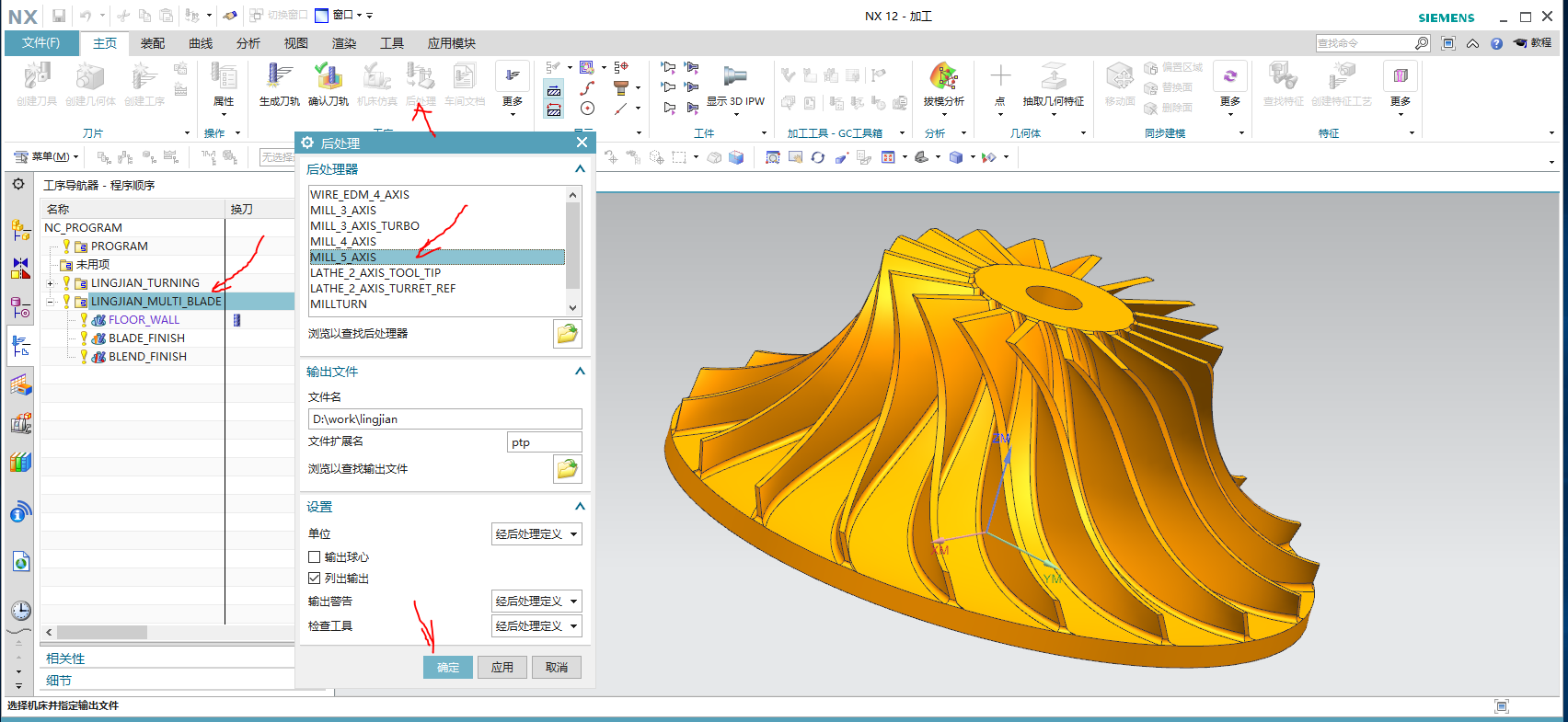Viewport: 1568px width, 722px height.
Task: Collapse the 设置 section
Action: coord(580,507)
